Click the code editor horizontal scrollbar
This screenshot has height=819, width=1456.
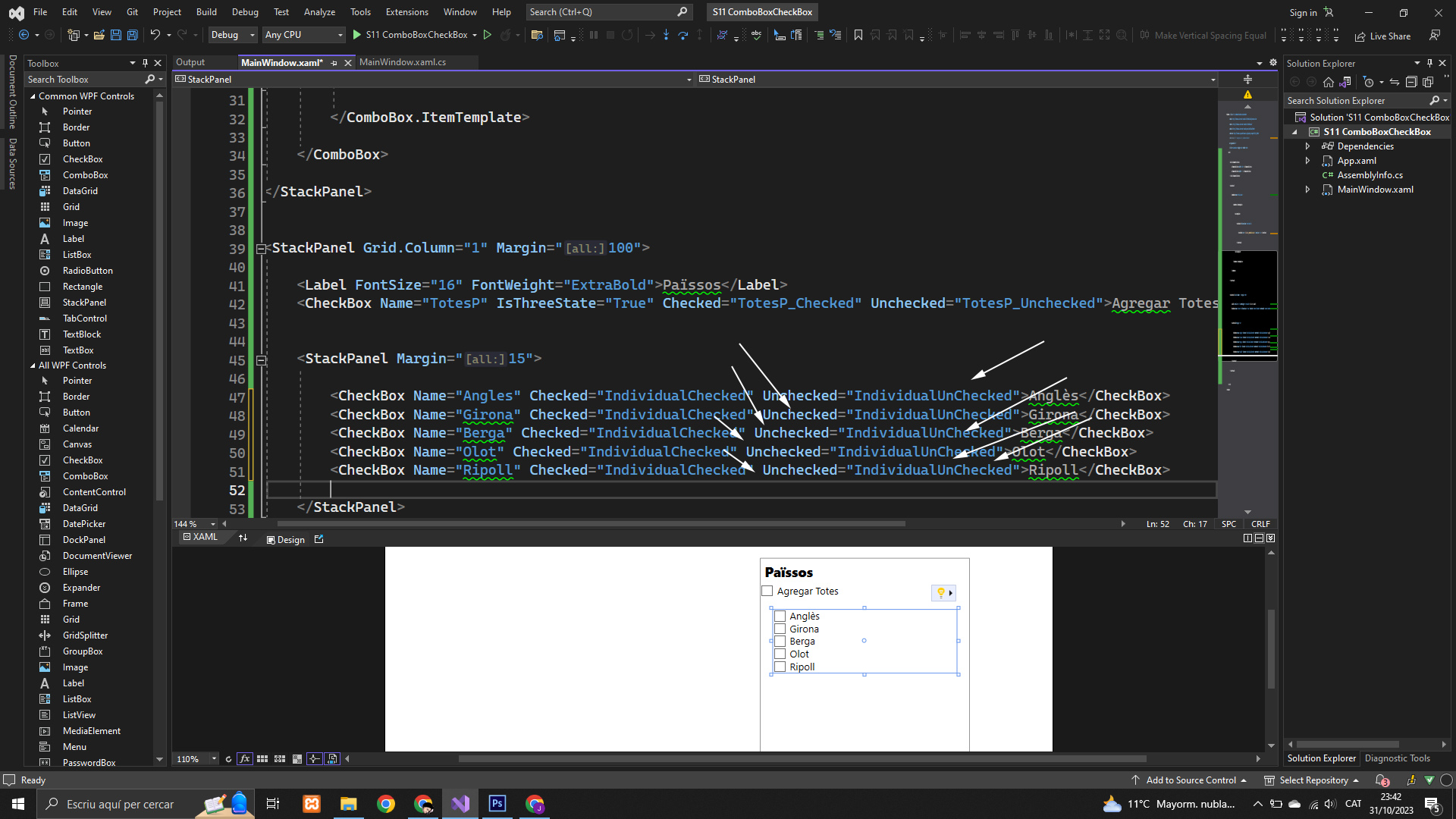tap(591, 524)
